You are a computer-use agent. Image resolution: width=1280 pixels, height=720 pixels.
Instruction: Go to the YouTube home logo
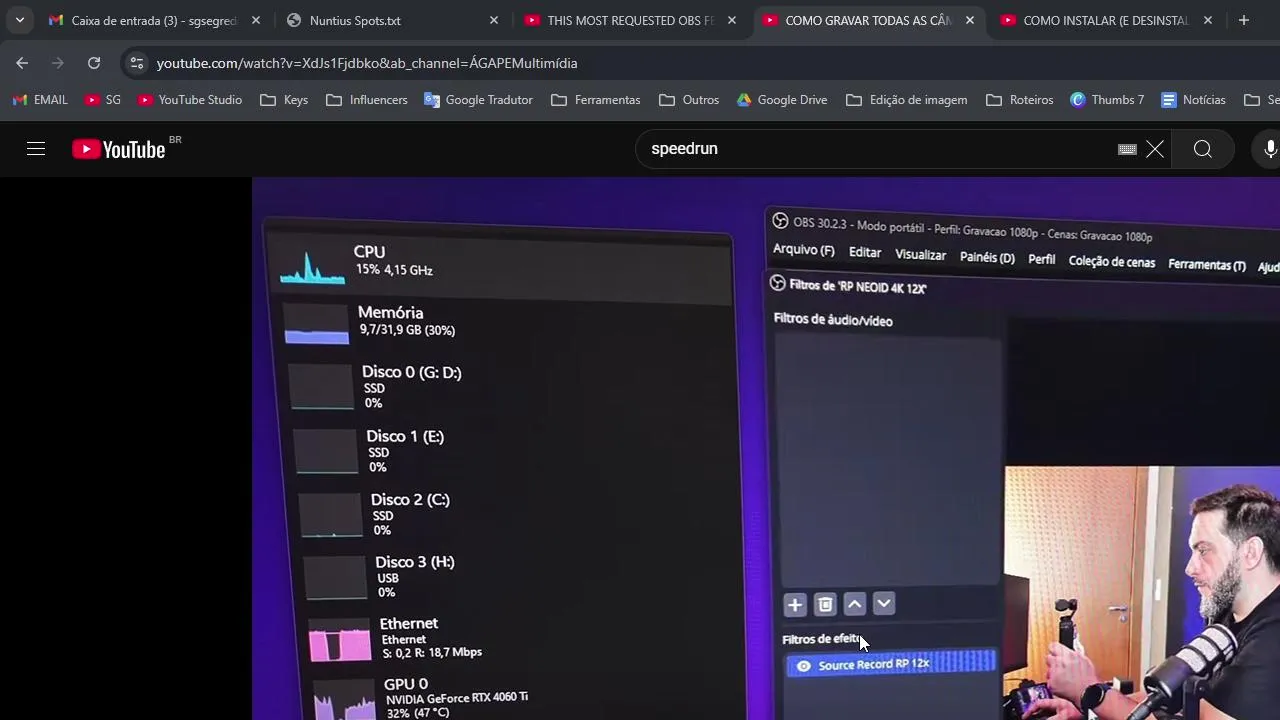pos(119,149)
